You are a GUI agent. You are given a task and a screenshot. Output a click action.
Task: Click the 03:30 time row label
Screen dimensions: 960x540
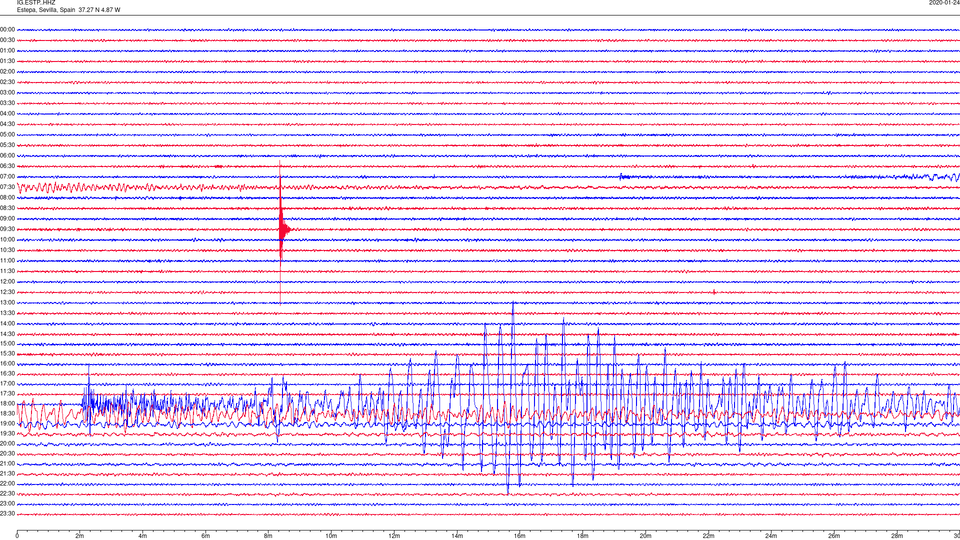pos(7,103)
